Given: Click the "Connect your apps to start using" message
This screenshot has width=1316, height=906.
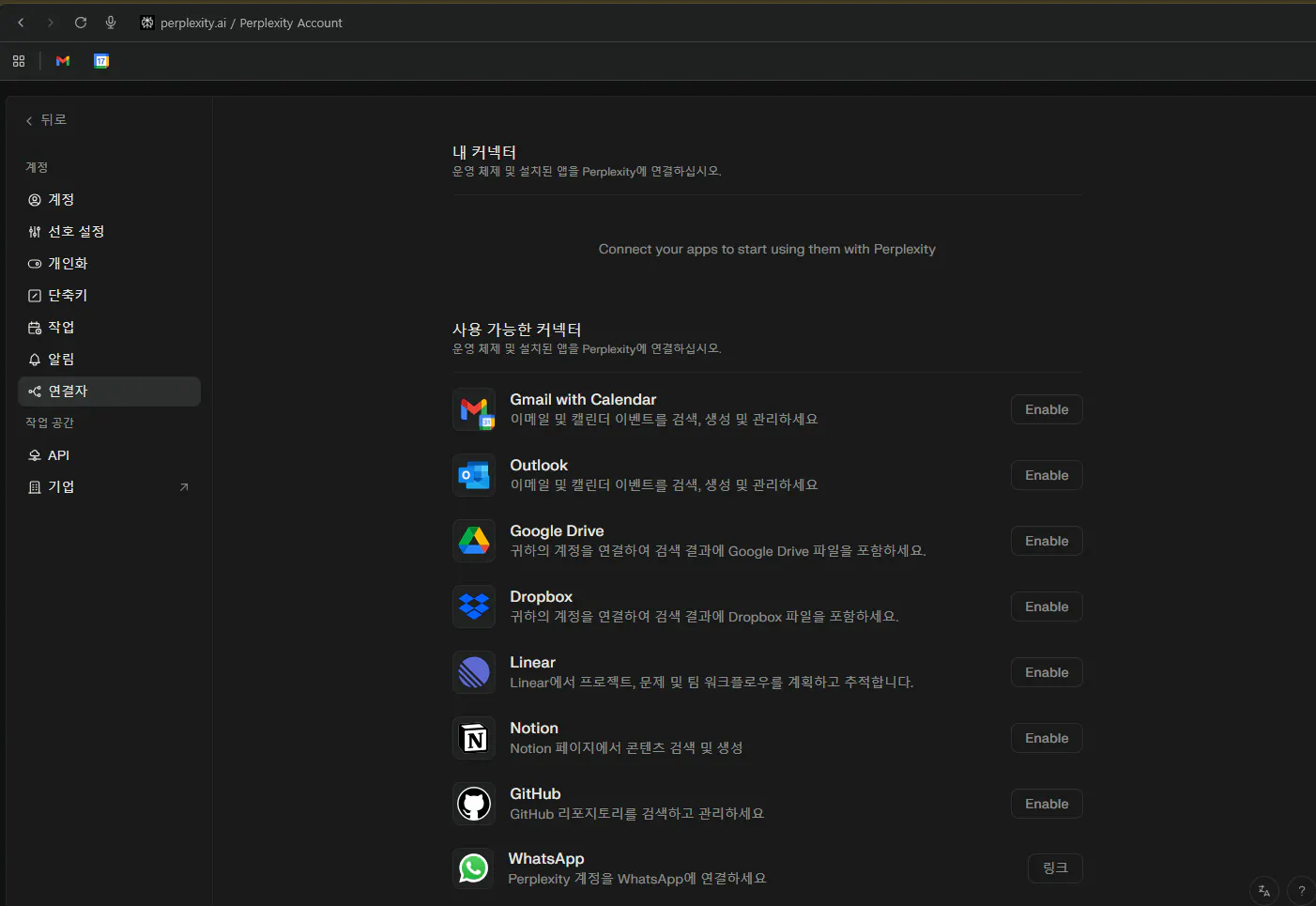Looking at the screenshot, I should point(767,249).
